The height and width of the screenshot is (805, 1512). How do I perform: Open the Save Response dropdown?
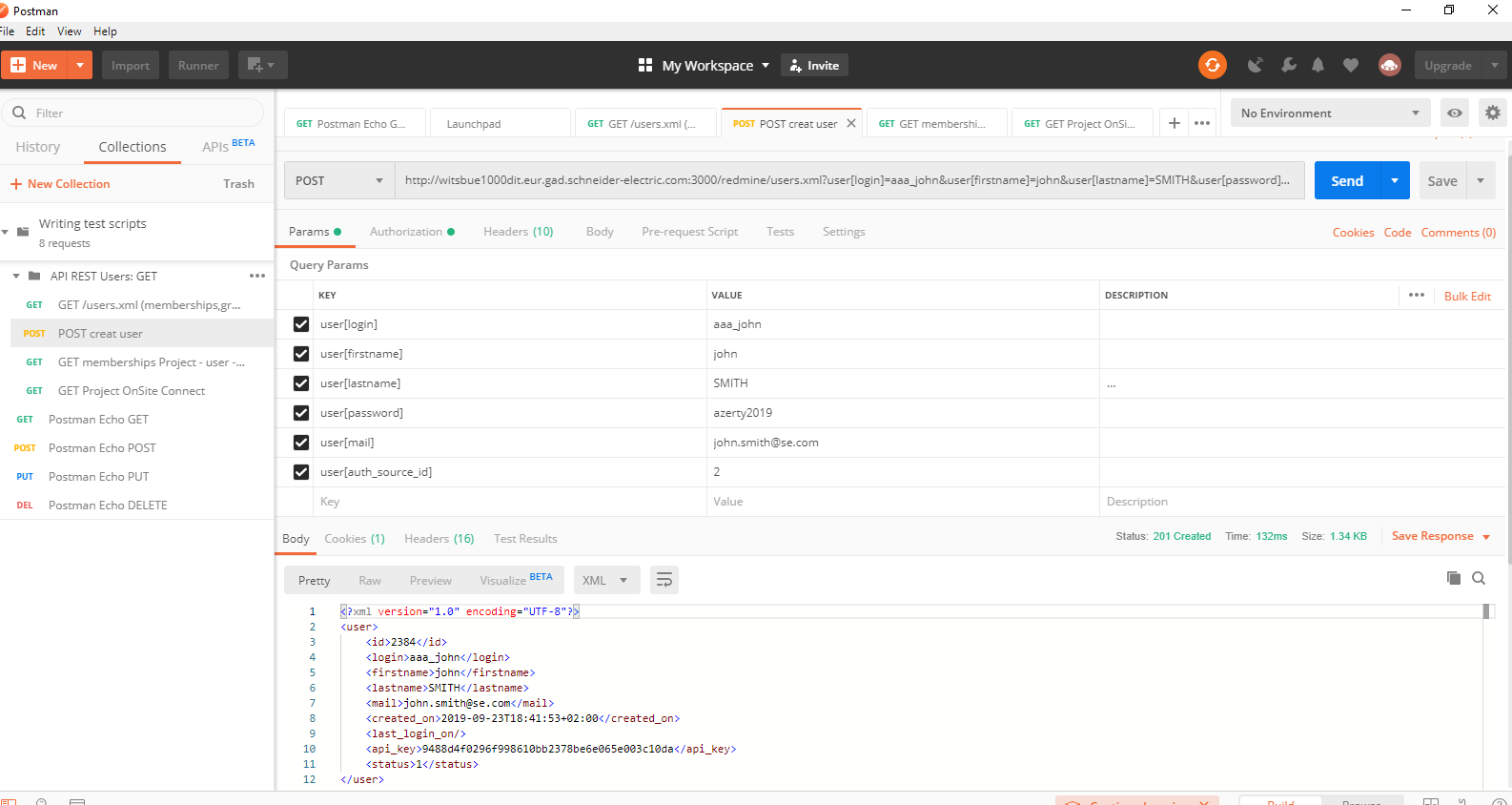(1440, 536)
